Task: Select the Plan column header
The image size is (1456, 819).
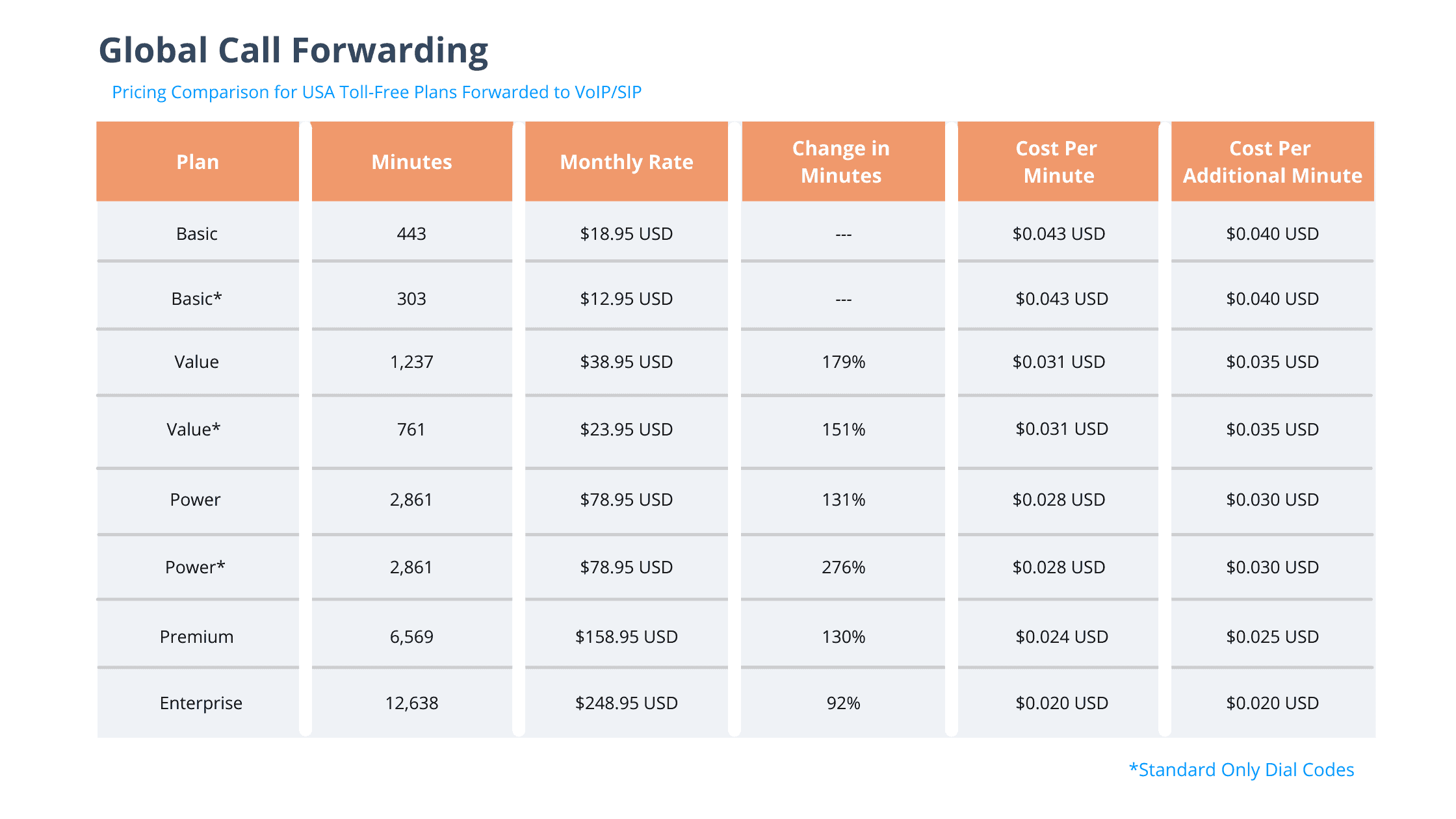Action: (x=198, y=162)
